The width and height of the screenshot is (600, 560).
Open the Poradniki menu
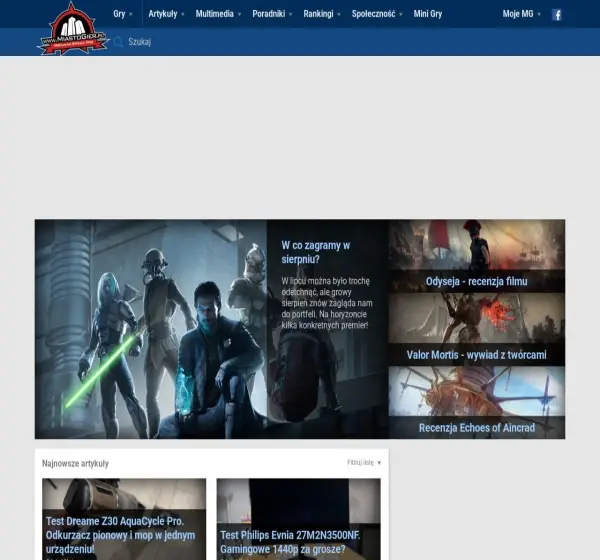click(x=269, y=14)
